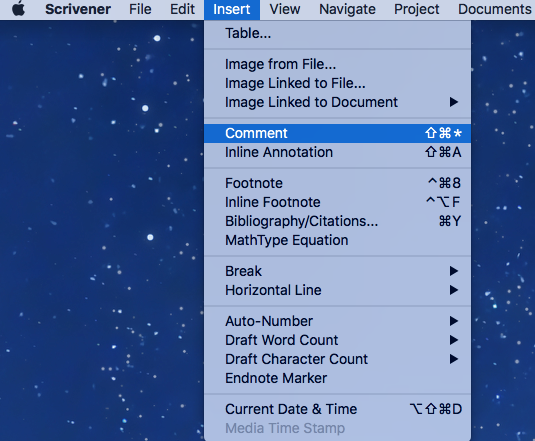Expand Draft Word Count submenu
The width and height of the screenshot is (535, 441).
click(337, 340)
